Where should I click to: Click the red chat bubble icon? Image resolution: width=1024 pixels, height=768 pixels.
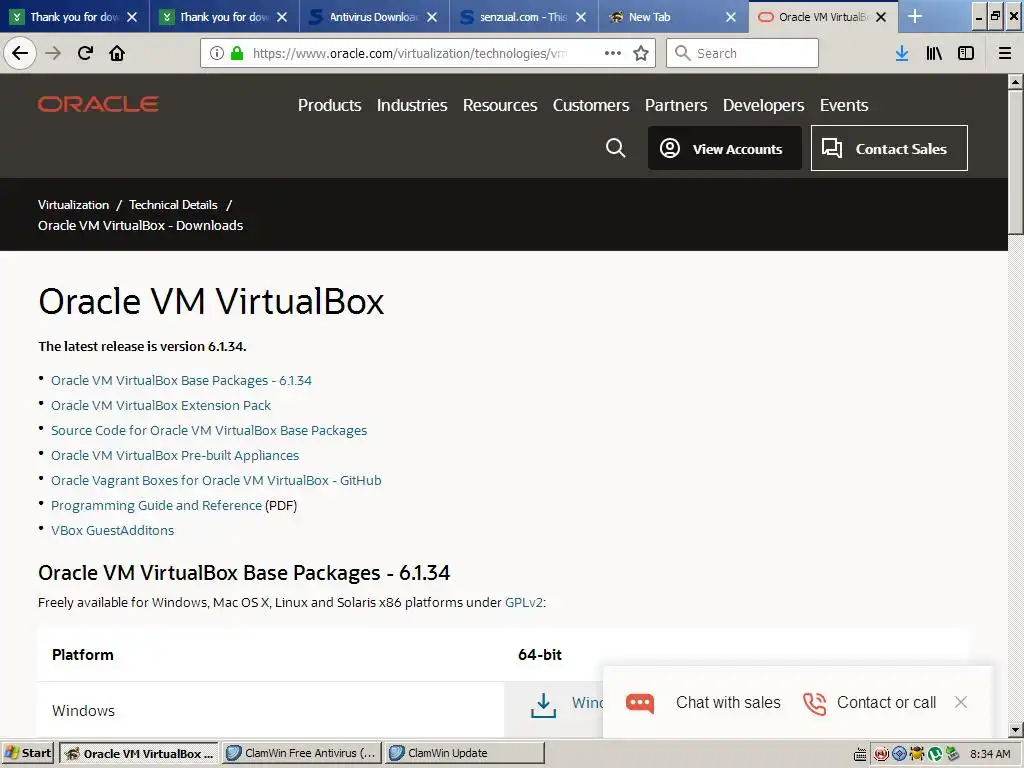click(x=640, y=703)
